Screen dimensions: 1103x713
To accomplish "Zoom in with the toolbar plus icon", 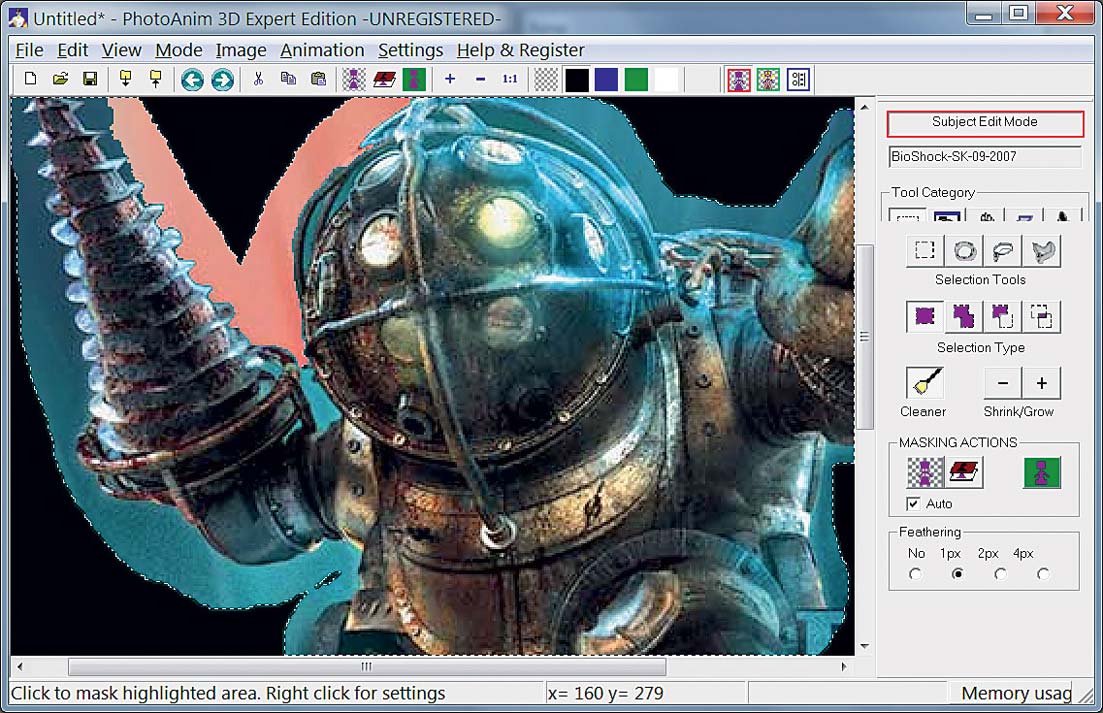I will coord(450,79).
